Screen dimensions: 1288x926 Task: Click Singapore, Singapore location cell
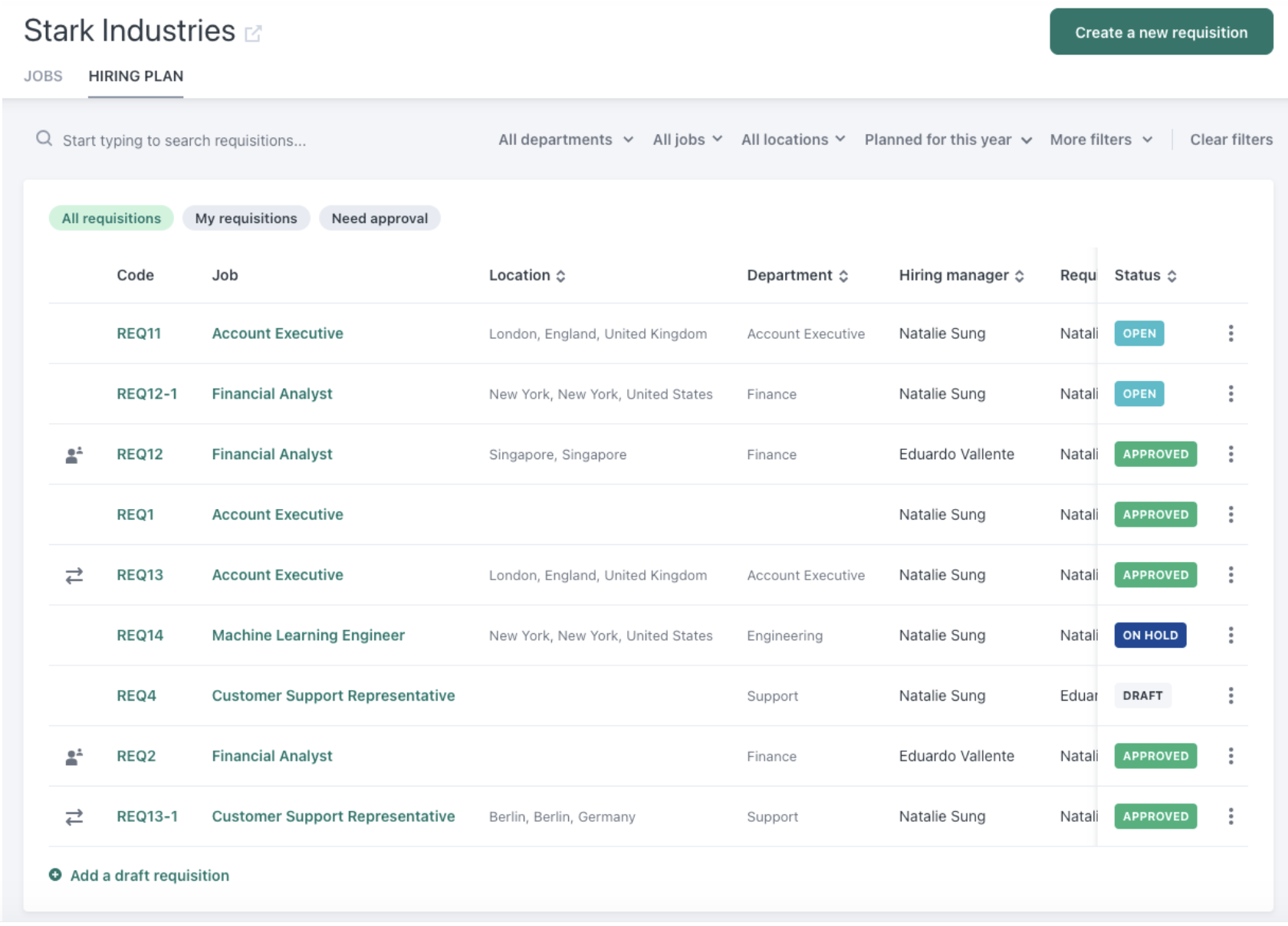(x=557, y=455)
